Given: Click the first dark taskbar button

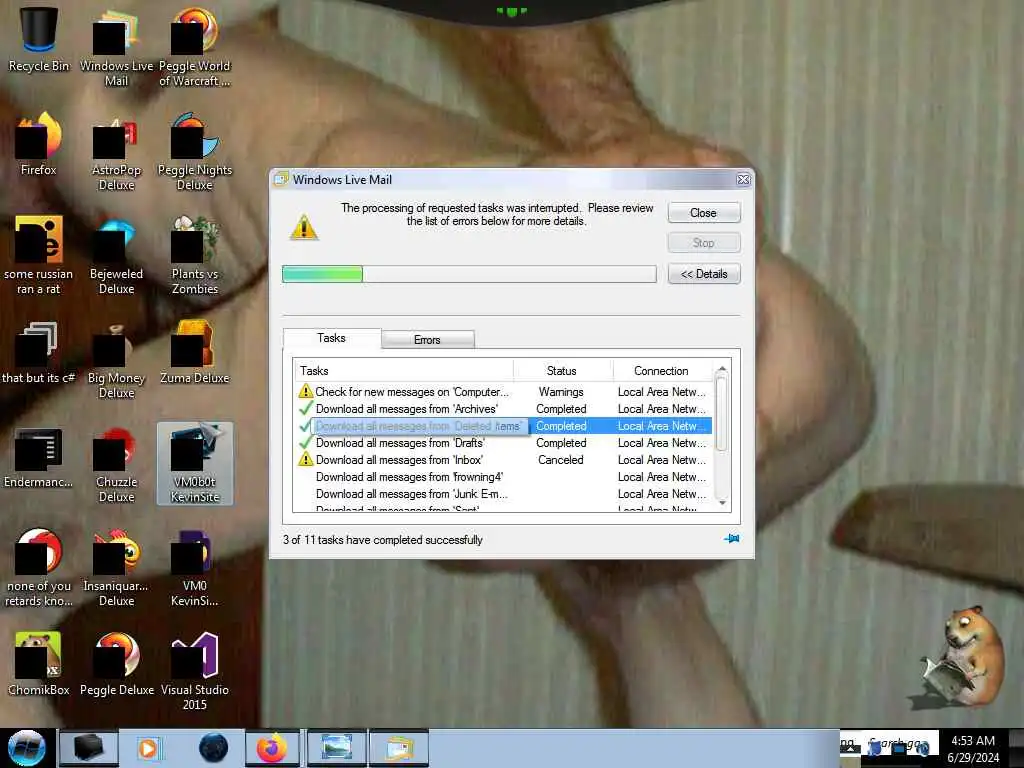Looking at the screenshot, I should (x=89, y=748).
